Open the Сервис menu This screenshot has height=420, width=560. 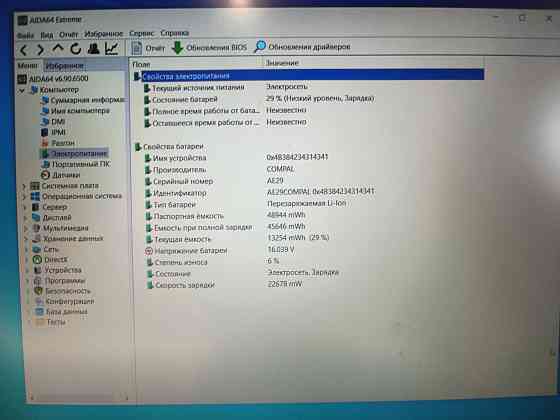point(141,34)
